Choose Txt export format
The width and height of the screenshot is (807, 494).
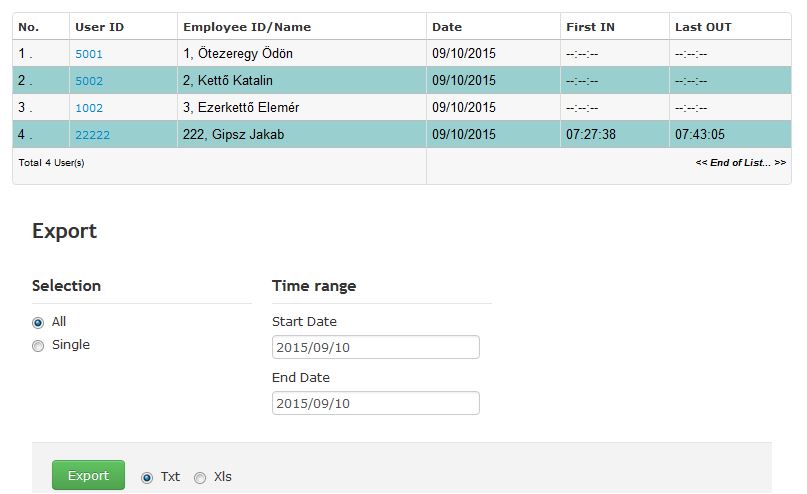pos(147,478)
